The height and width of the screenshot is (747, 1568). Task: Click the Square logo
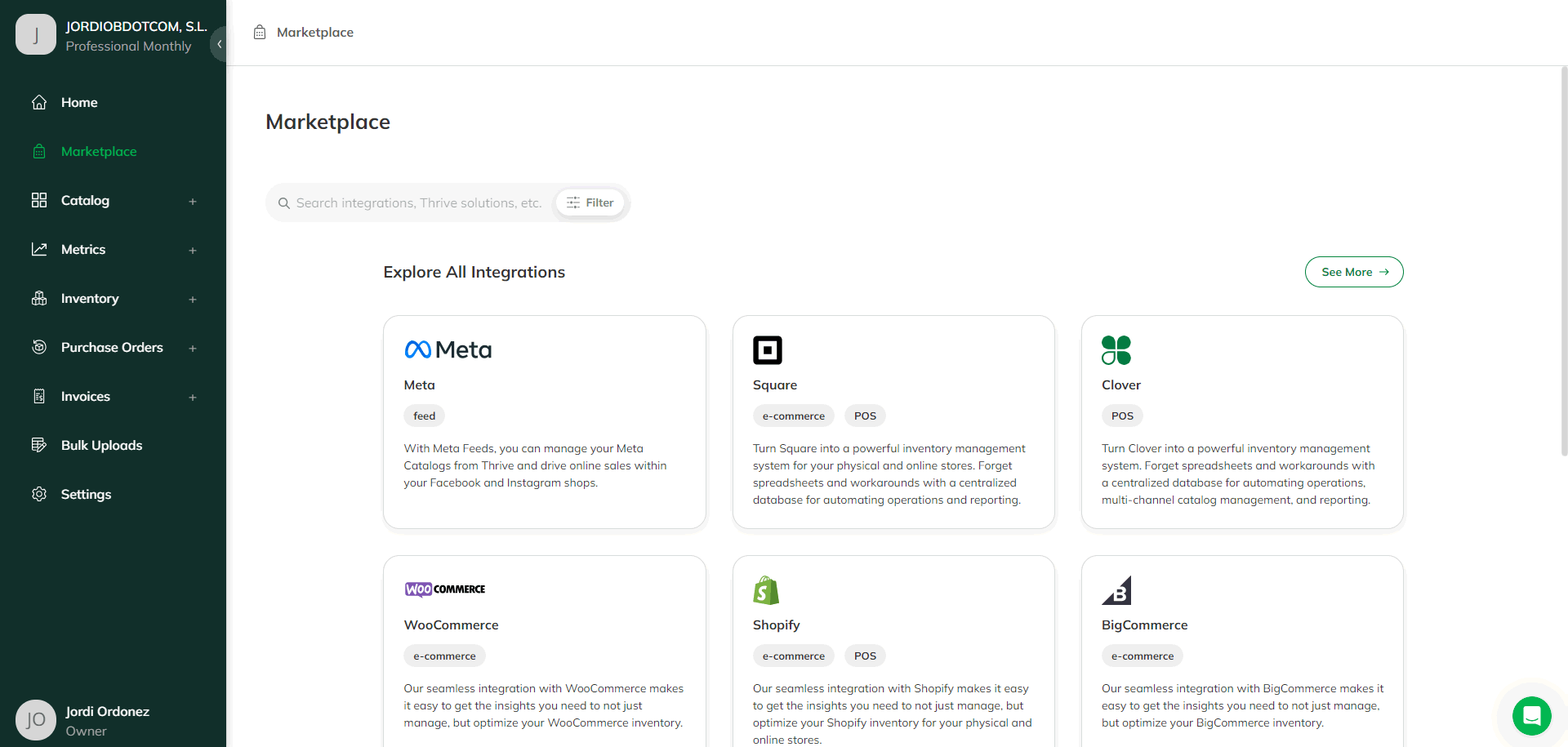click(x=768, y=350)
